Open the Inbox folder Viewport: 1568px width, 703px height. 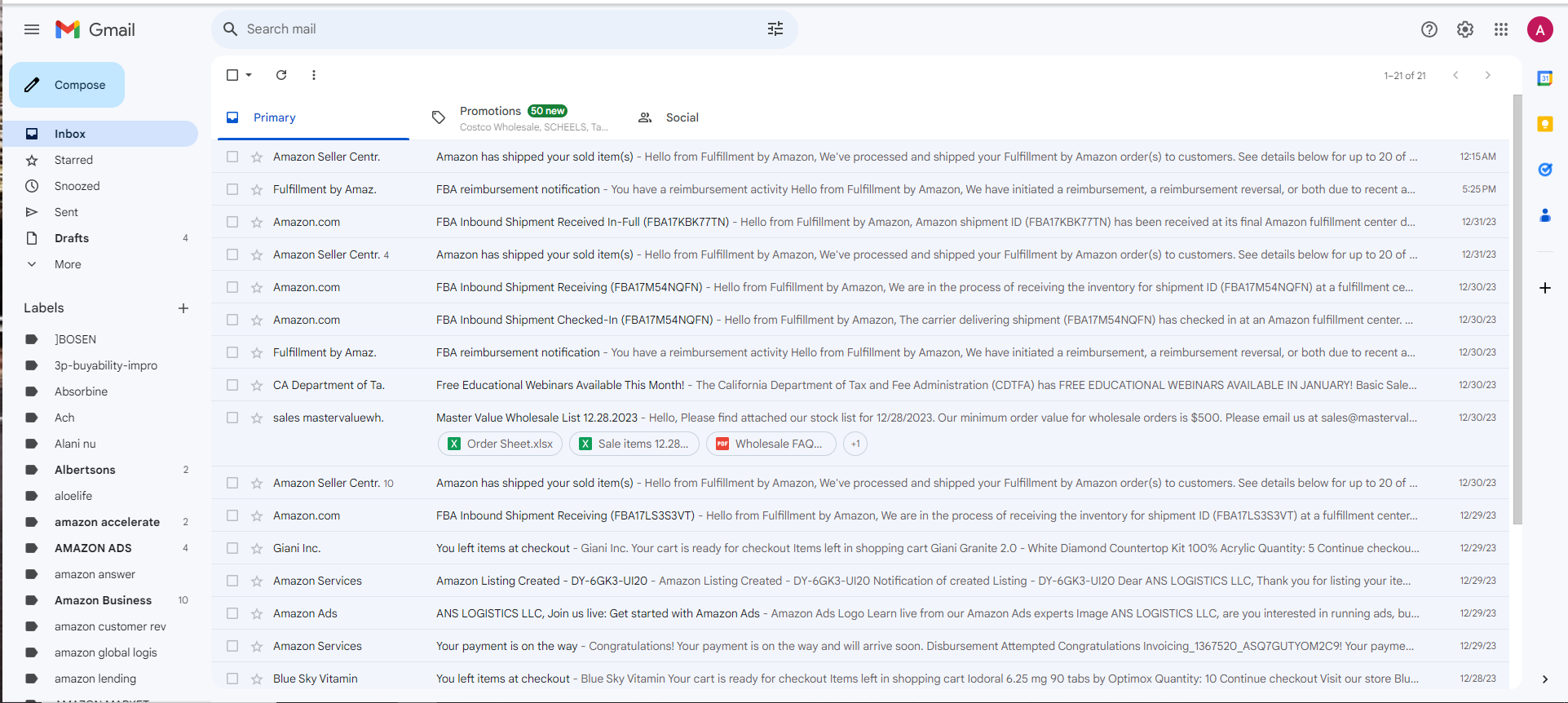tap(99, 134)
